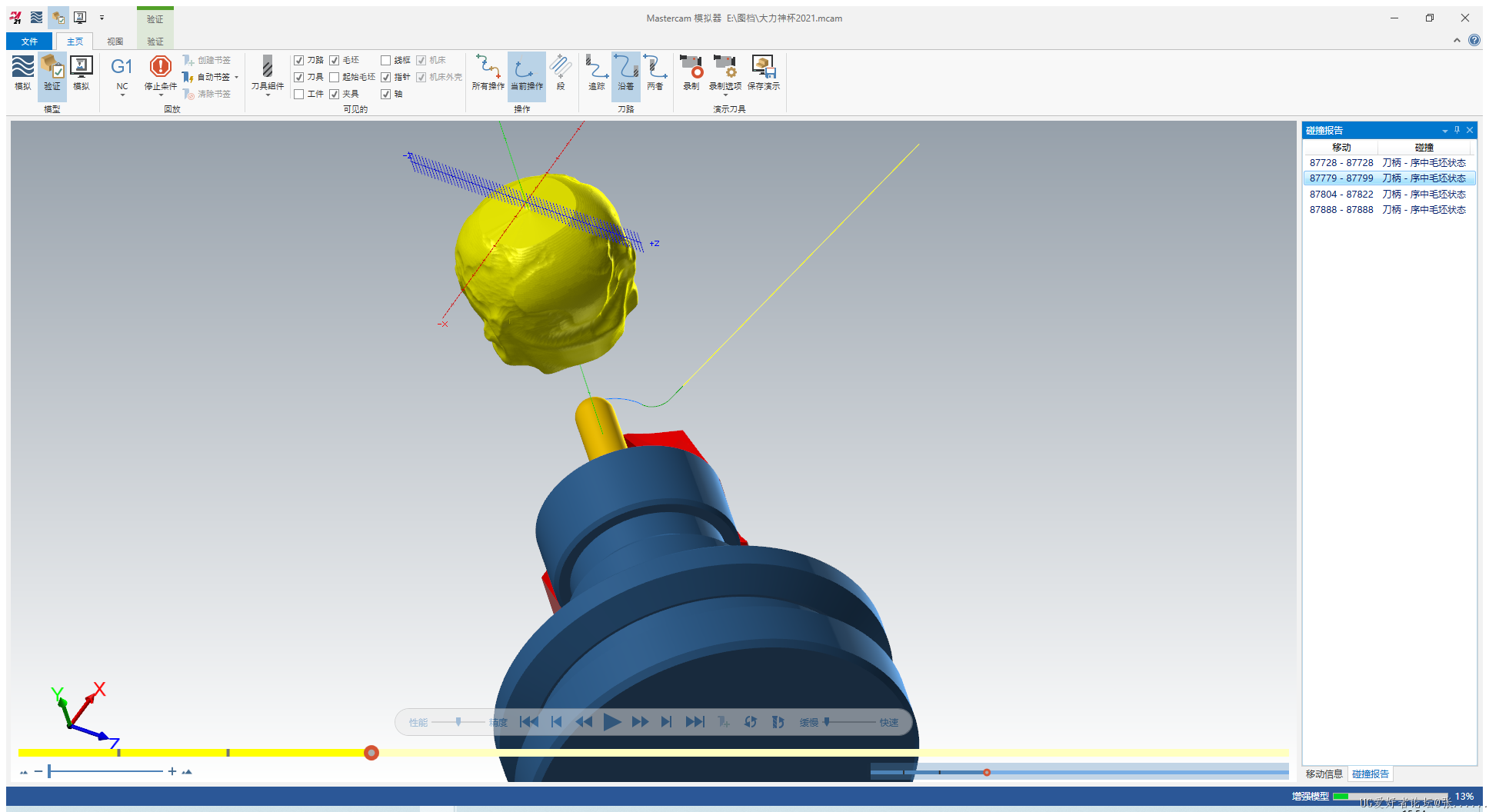Enable the 工件 workpiece checkbox
The image size is (1489, 812).
(x=299, y=94)
